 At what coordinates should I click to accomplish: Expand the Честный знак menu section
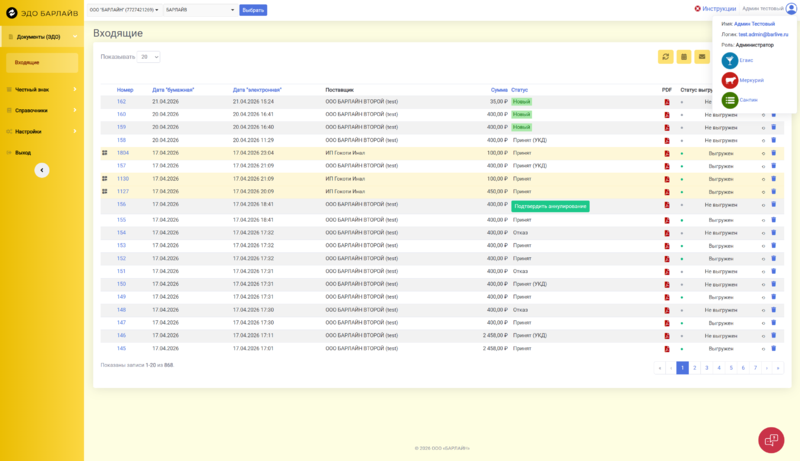(42, 90)
